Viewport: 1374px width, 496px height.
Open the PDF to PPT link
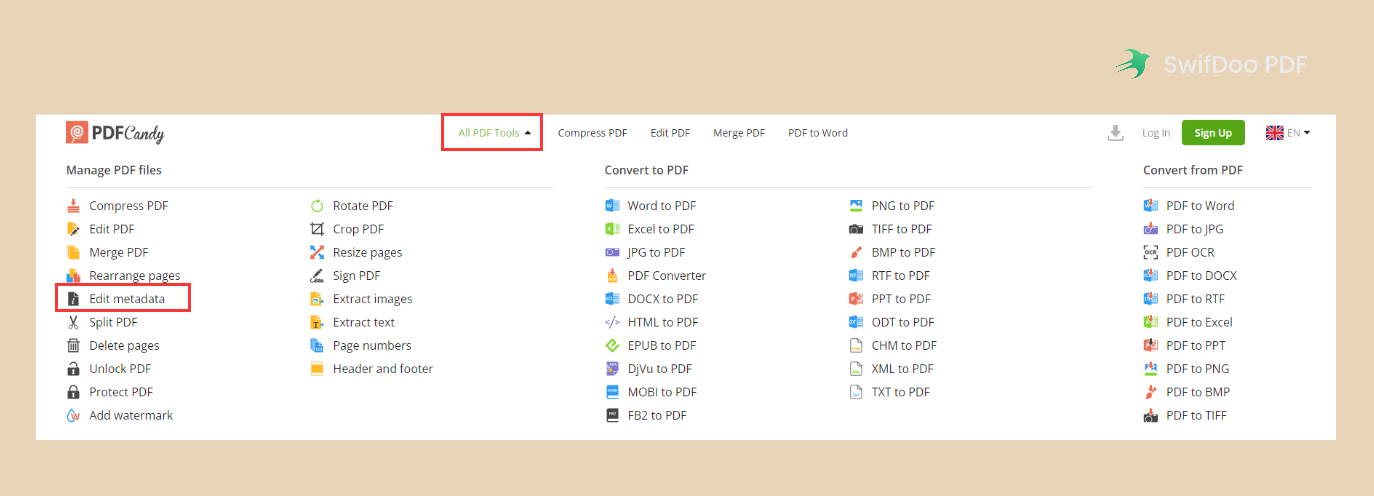[x=1196, y=345]
